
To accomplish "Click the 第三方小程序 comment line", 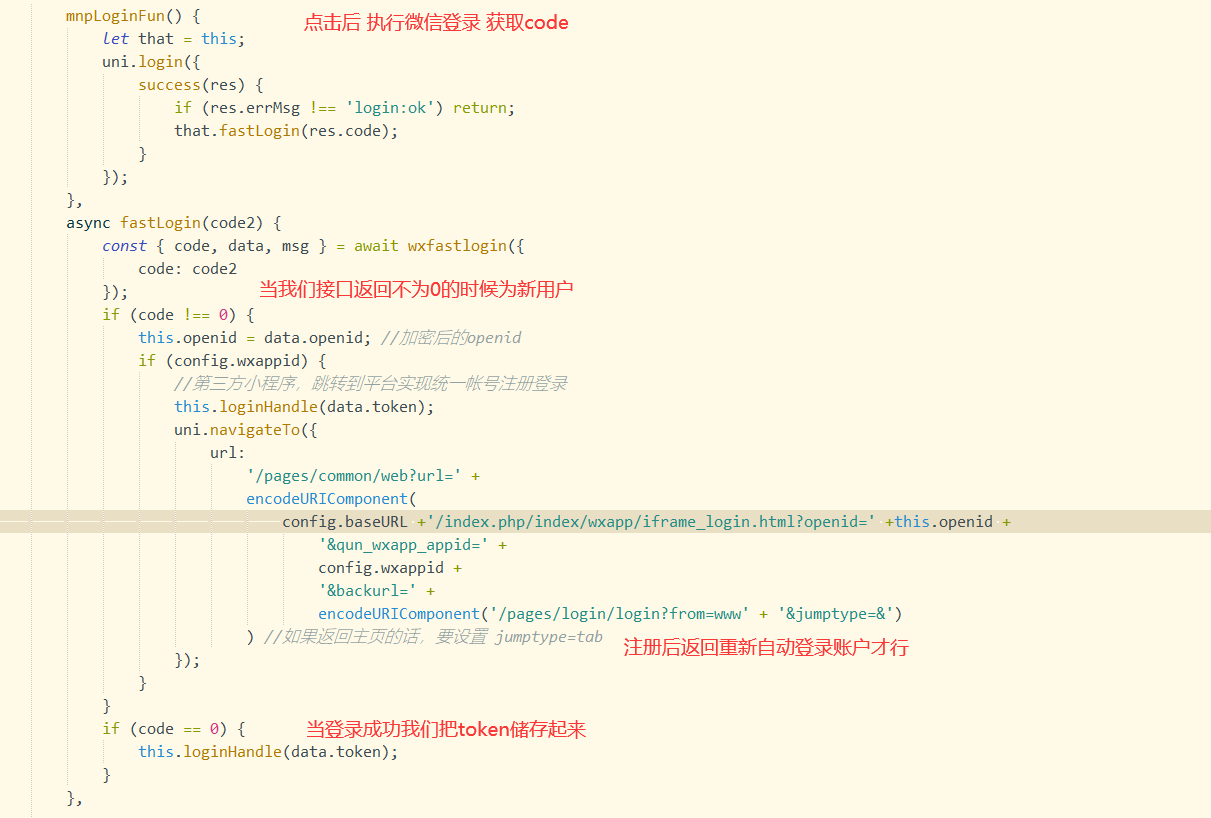I will coord(370,384).
